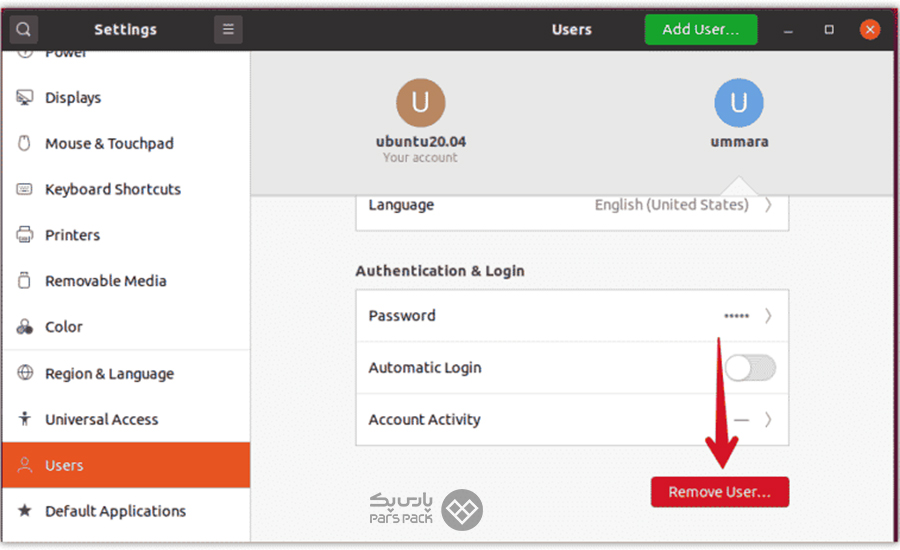Screen dimensions: 900x550
Task: Toggle the Automatic Login switch
Action: (750, 367)
